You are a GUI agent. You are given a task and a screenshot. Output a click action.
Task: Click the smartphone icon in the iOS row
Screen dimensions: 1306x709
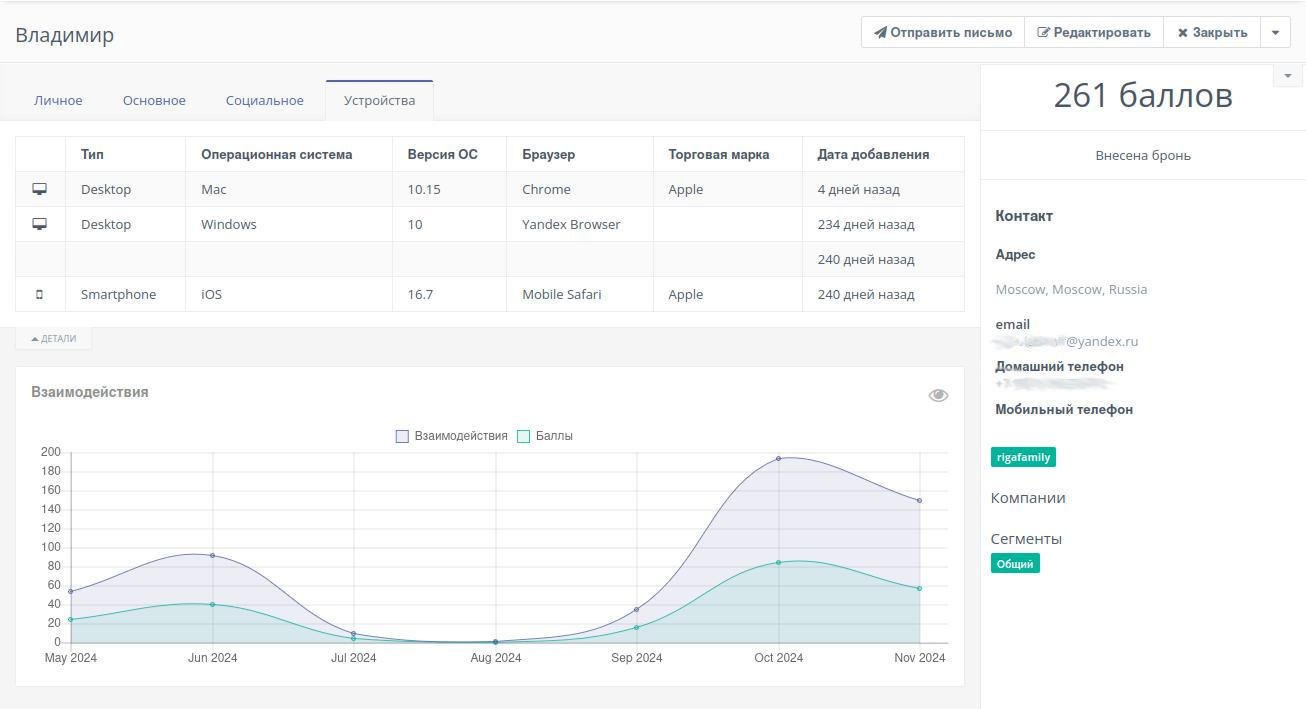tap(40, 294)
